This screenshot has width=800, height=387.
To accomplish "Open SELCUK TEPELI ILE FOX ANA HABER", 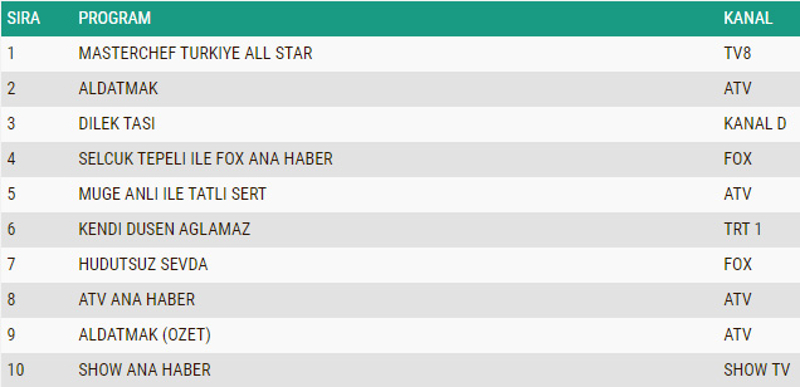I will [206, 159].
